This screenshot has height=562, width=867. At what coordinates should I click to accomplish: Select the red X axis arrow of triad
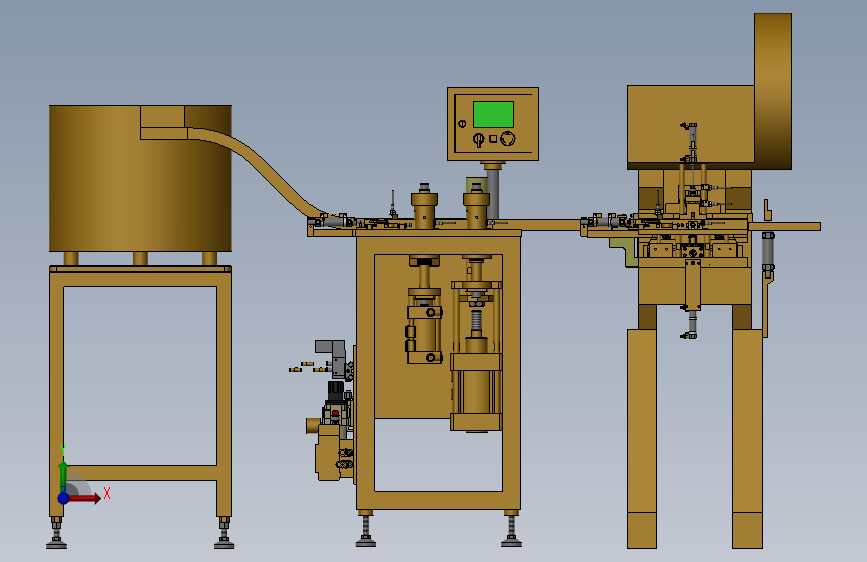tap(84, 498)
